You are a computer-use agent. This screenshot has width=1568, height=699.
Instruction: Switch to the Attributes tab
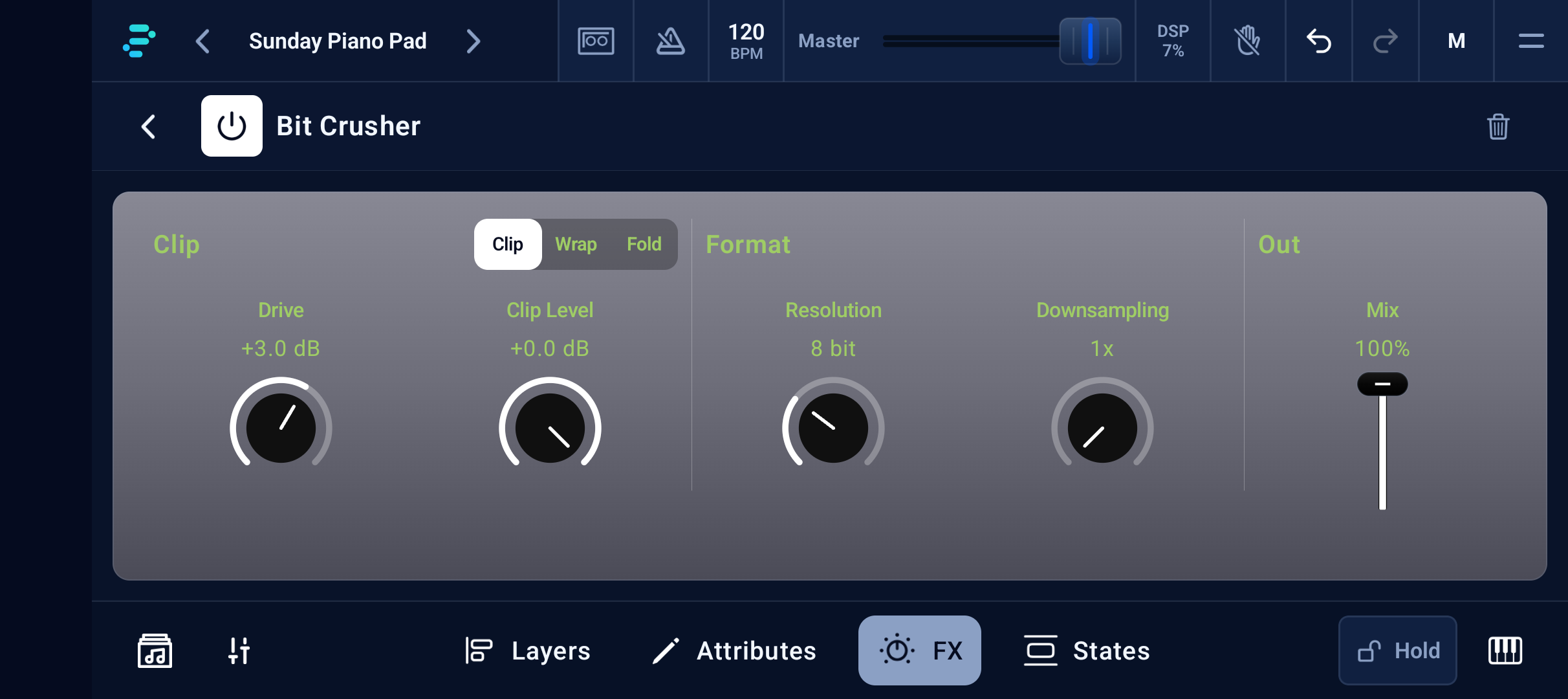(734, 650)
